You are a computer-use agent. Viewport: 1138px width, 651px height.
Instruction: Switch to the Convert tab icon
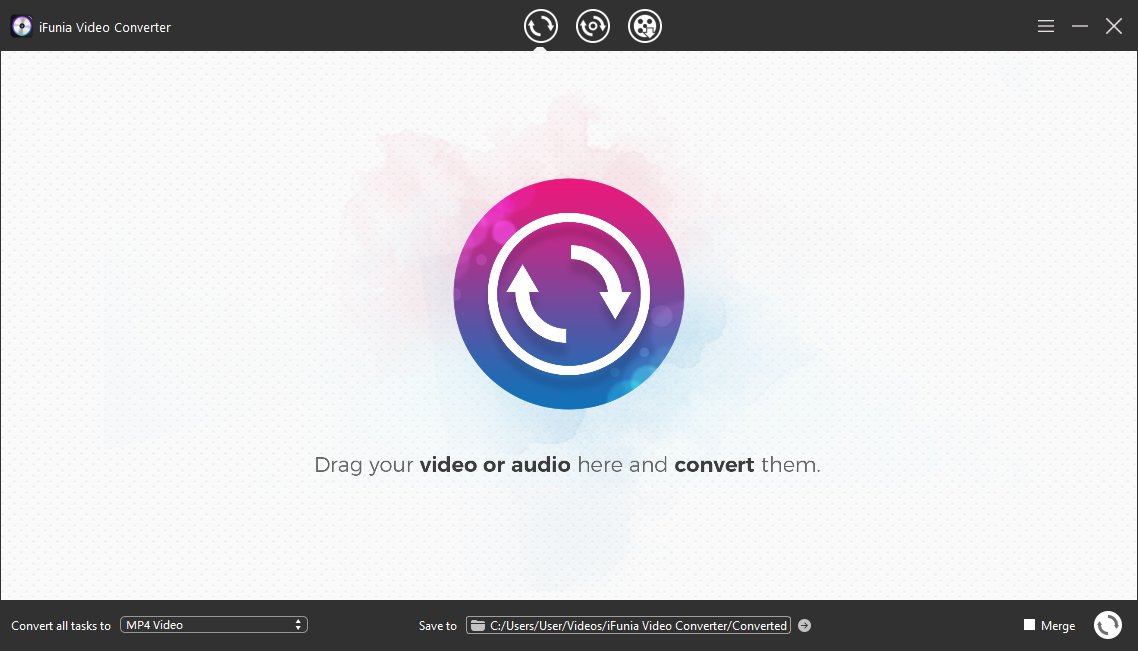pos(541,26)
